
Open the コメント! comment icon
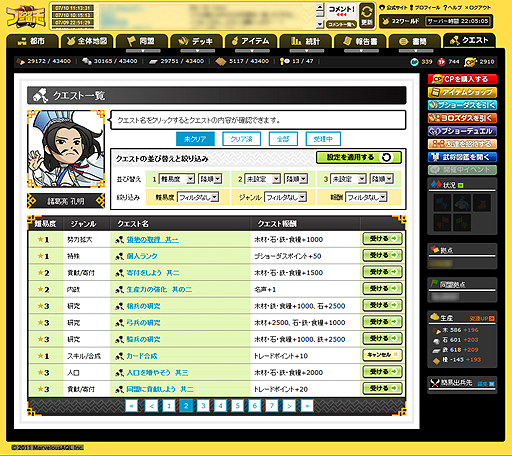341,12
